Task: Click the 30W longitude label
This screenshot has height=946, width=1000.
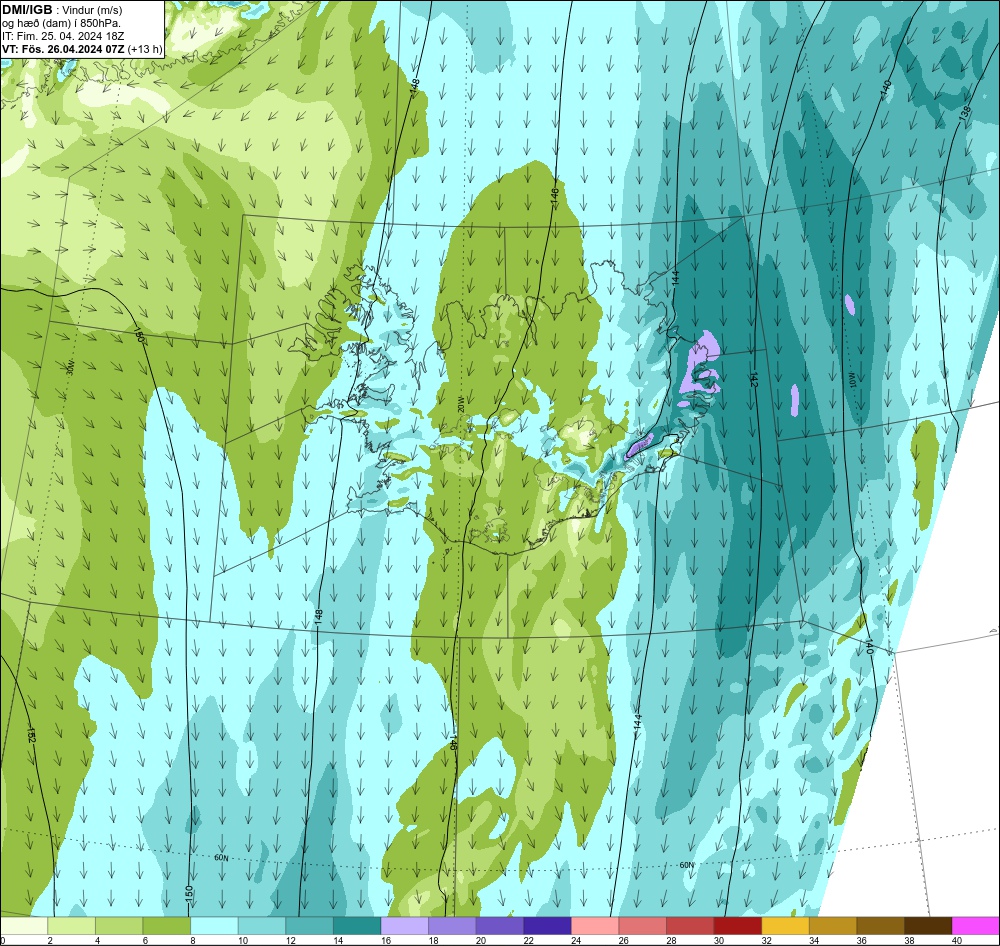Action: coord(70,367)
